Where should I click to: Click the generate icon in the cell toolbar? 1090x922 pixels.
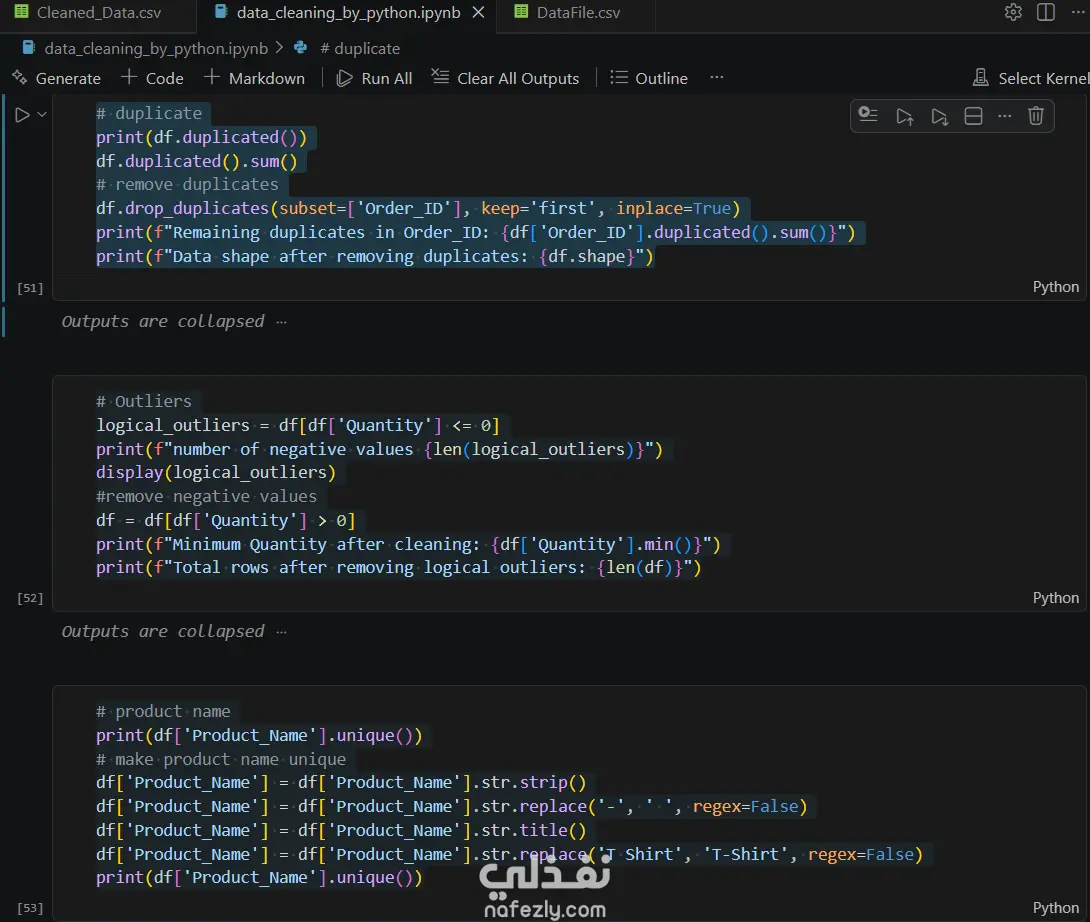tap(868, 115)
